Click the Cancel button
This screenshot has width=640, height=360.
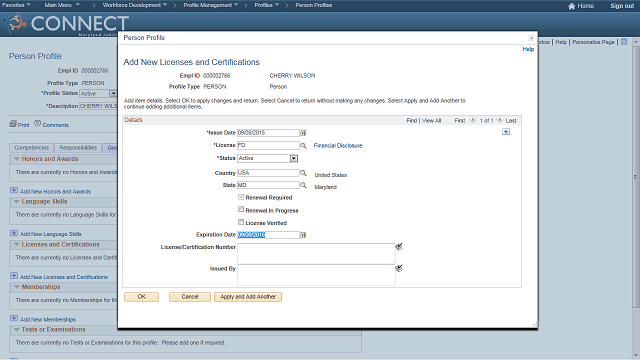click(x=190, y=297)
